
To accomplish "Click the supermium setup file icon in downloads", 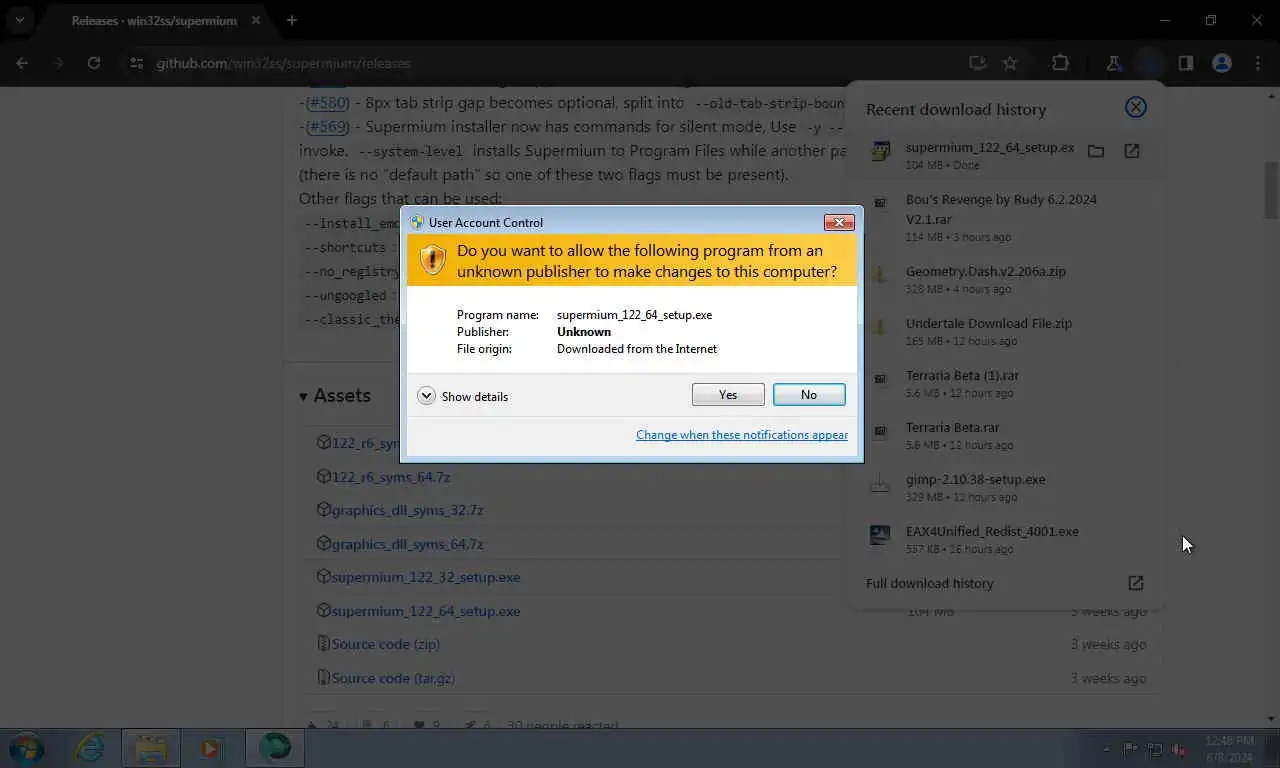I will click(880, 151).
